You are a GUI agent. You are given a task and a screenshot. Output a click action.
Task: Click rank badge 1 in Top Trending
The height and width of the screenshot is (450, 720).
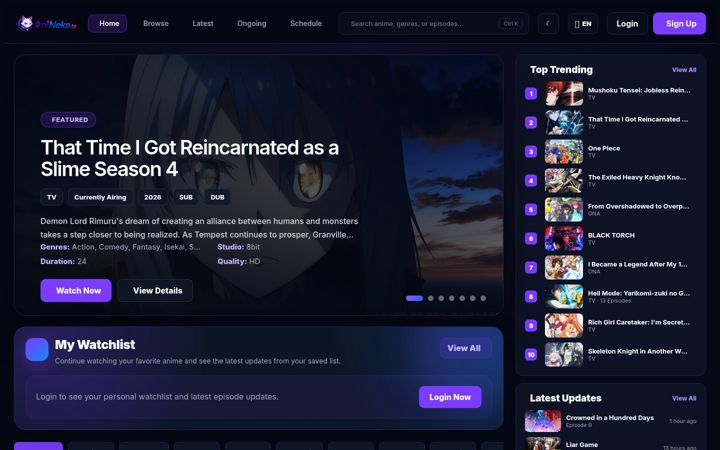pyautogui.click(x=531, y=94)
